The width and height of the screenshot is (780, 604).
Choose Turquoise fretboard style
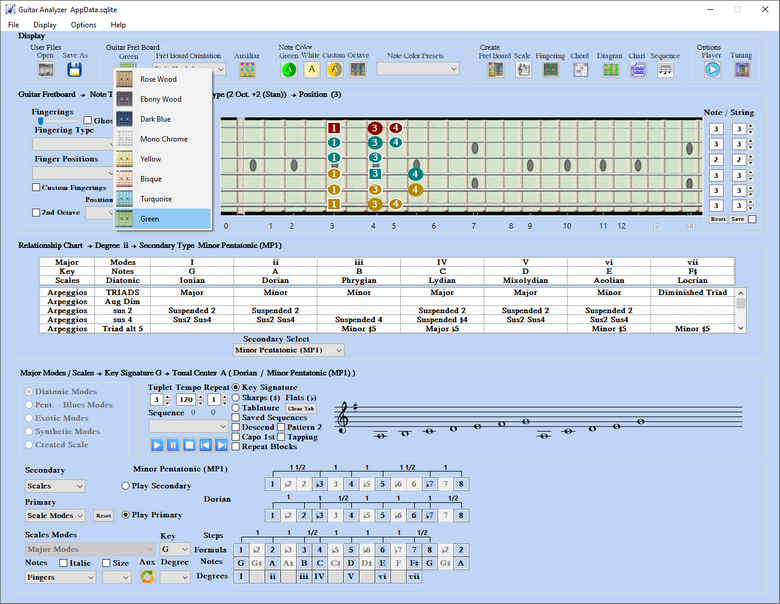coord(163,199)
